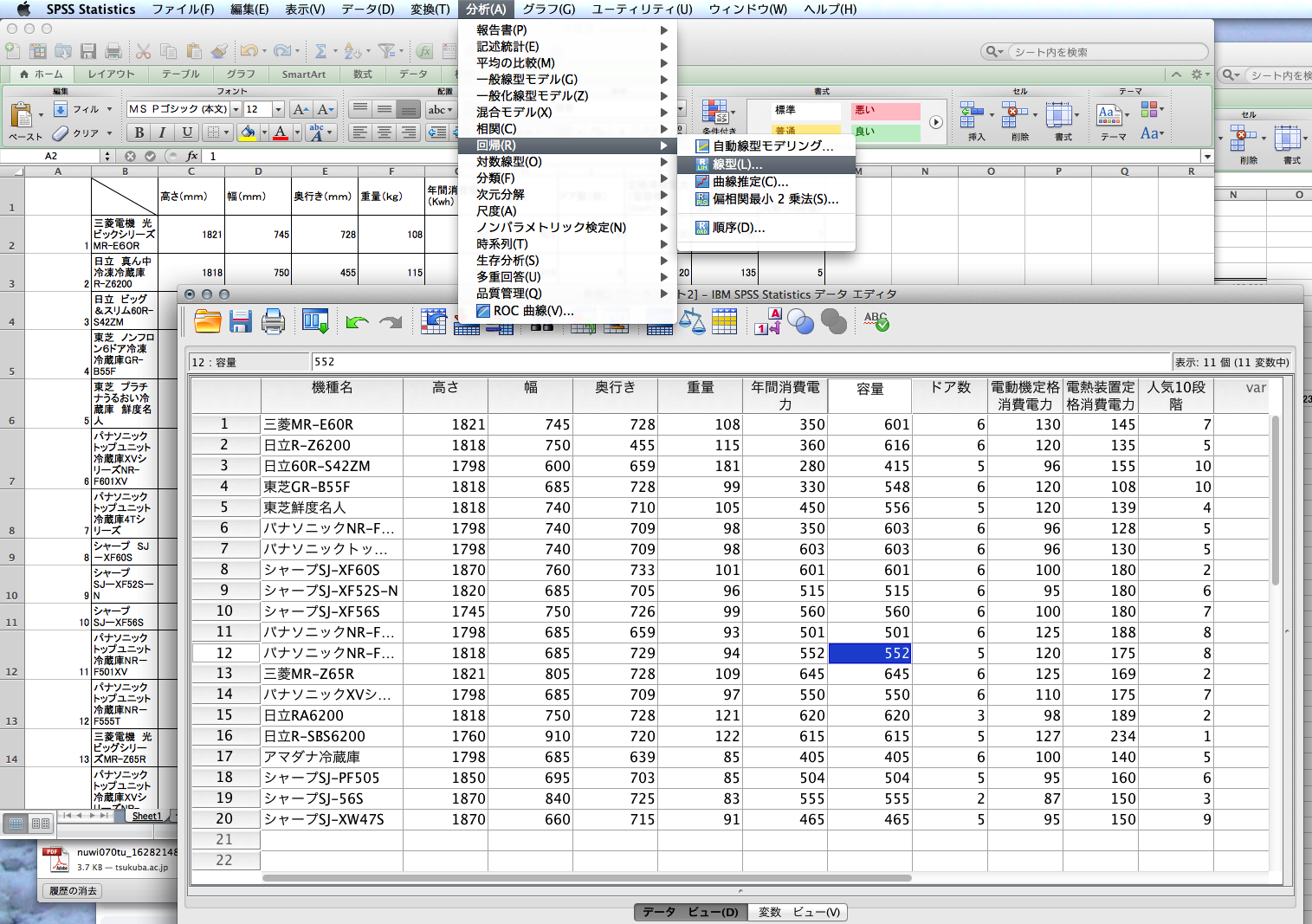The width and height of the screenshot is (1312, 924).
Task: Switch to the レイアウト ribbon tab
Action: coord(111,74)
